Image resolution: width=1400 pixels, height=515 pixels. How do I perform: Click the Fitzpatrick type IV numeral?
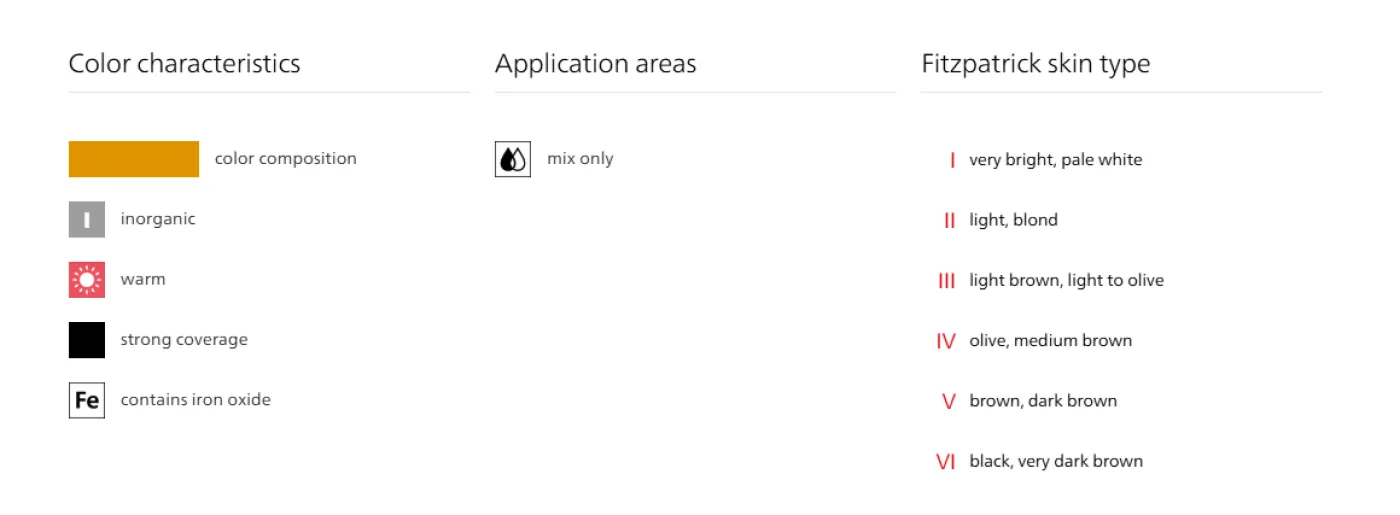(x=946, y=341)
